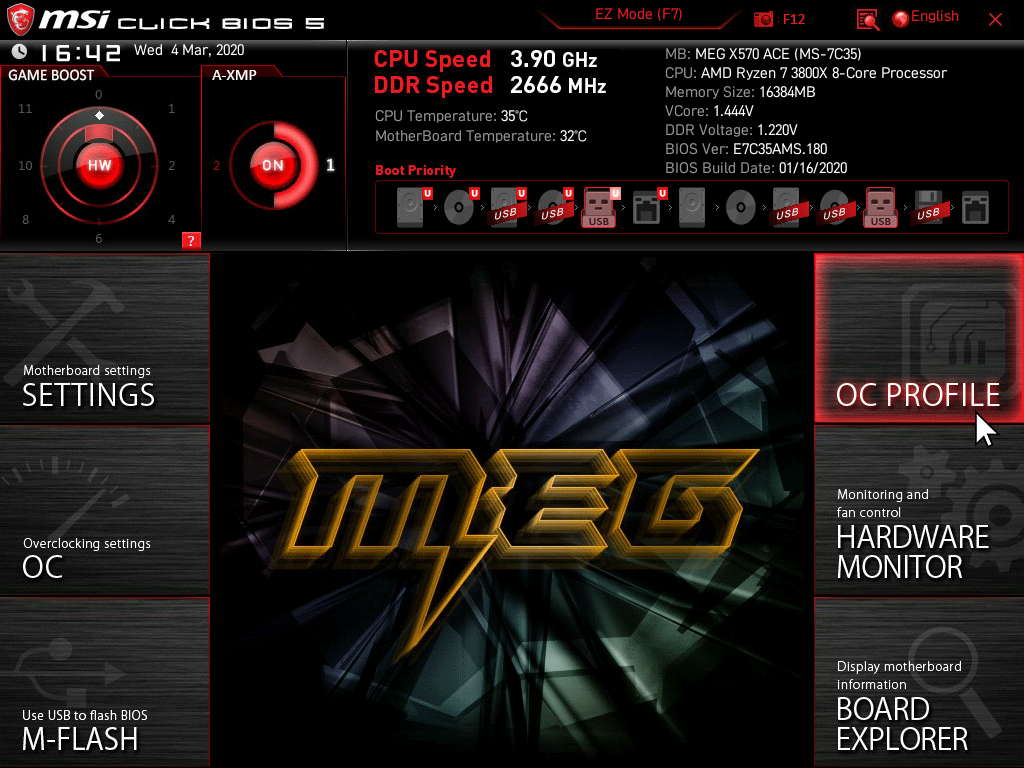Click the DDR Voltage: 1.220V line
This screenshot has height=768, width=1024.
731,130
